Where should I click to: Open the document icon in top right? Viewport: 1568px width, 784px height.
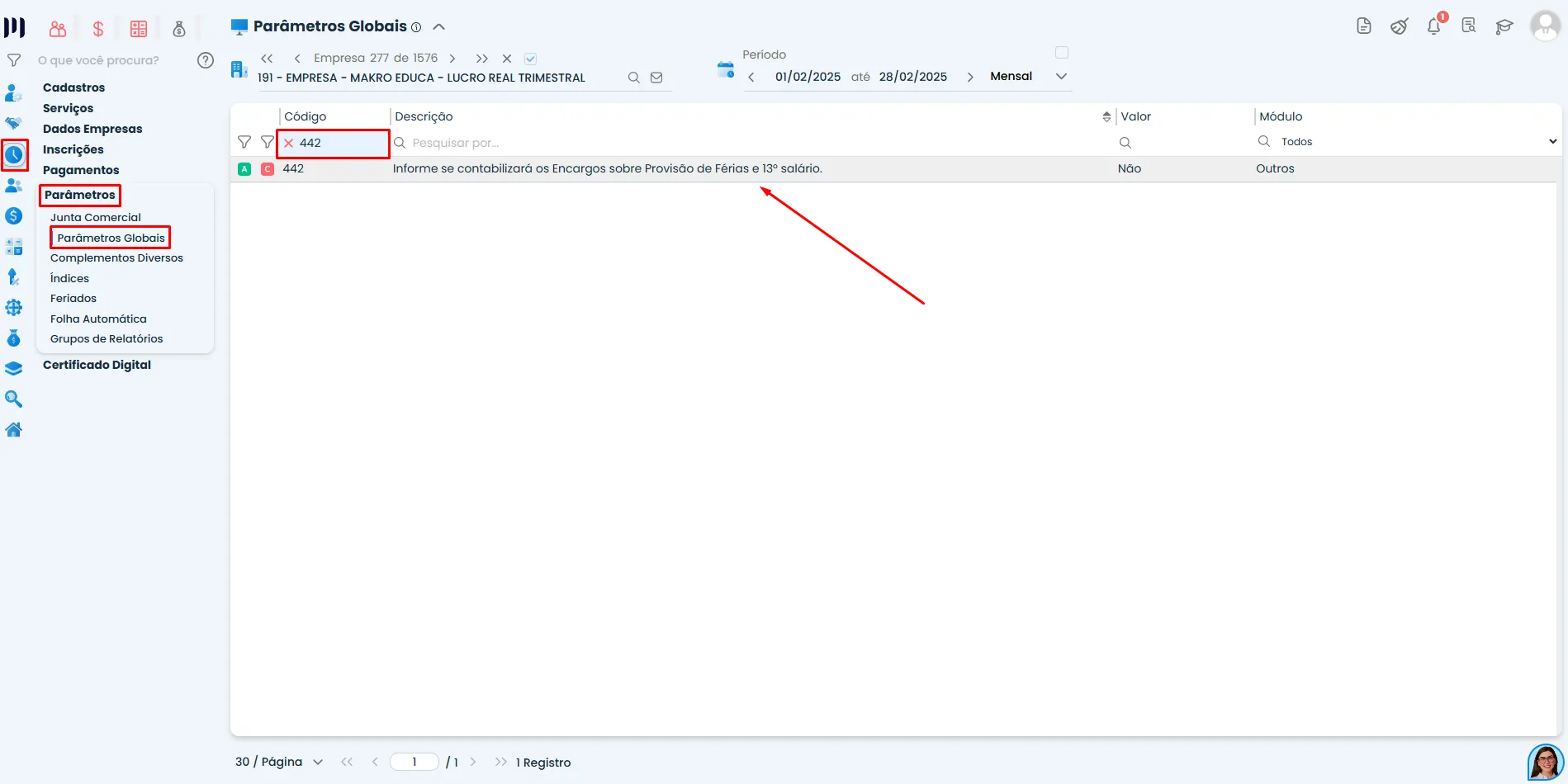click(1364, 26)
